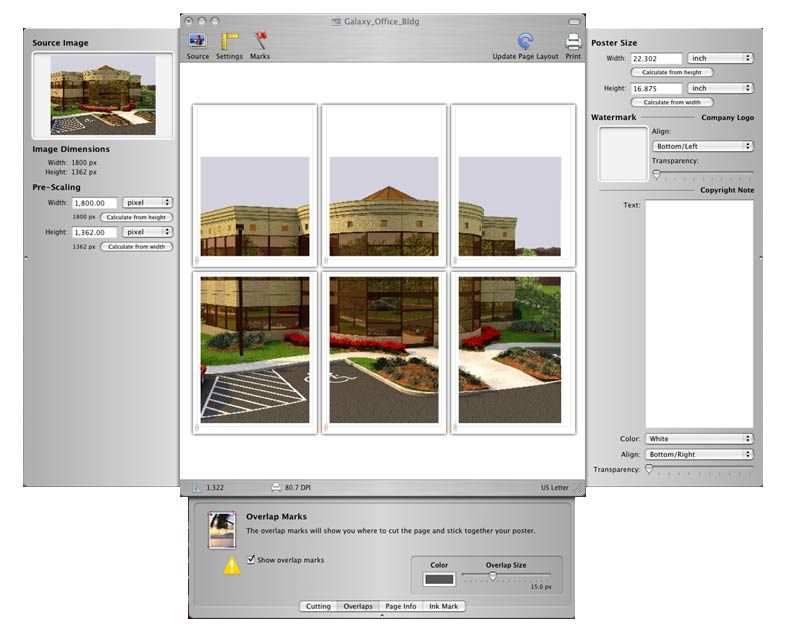The height and width of the screenshot is (640, 800).
Task: Click the 1.322 scale status value
Action: pos(215,487)
